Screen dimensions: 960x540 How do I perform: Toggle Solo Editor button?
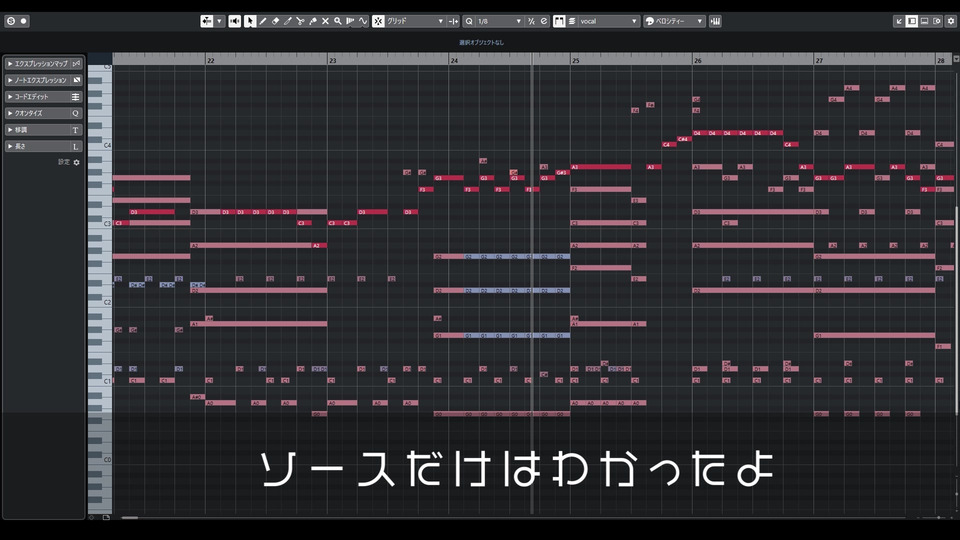(x=10, y=21)
